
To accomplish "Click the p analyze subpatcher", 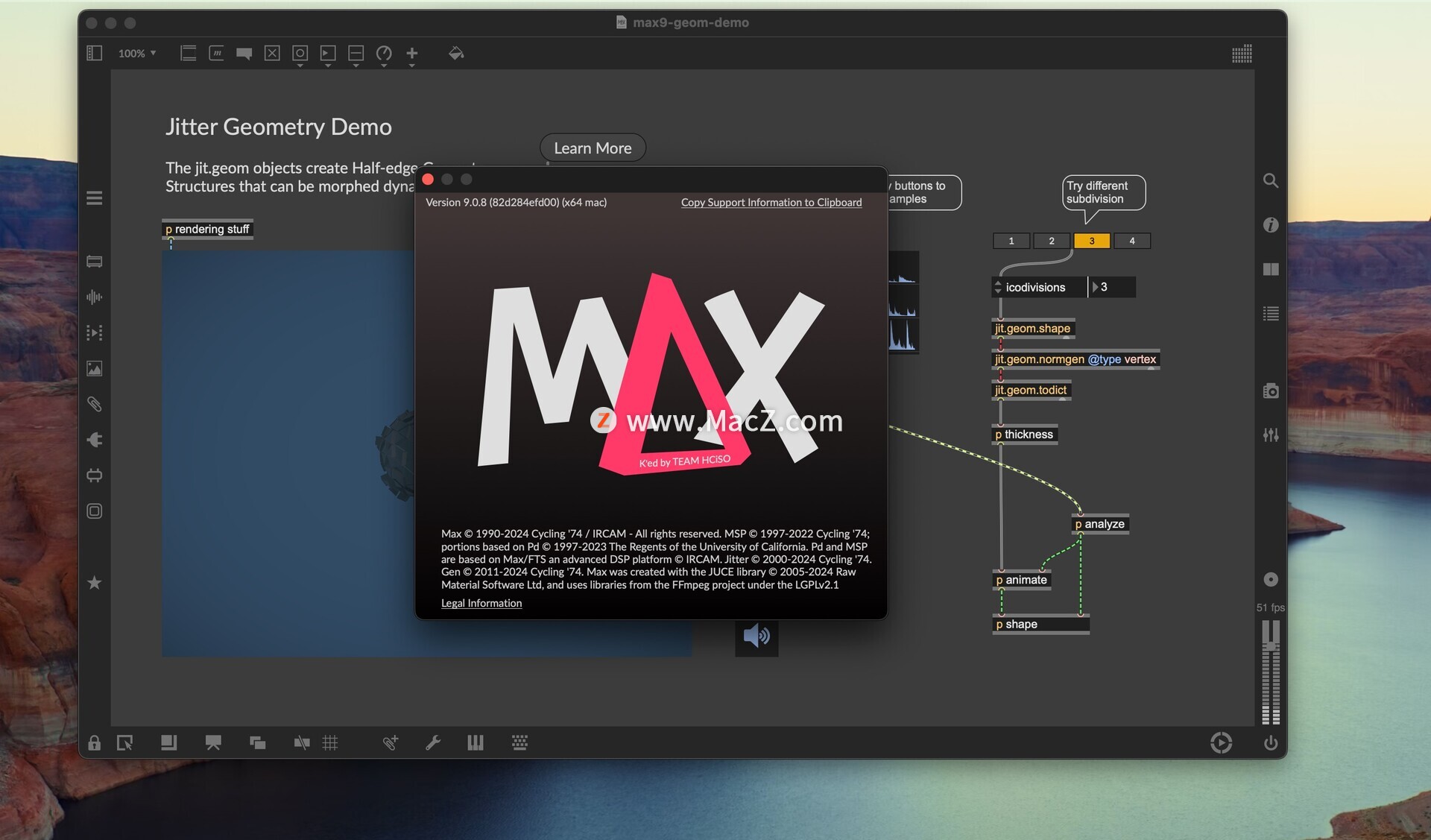I will tap(1100, 524).
